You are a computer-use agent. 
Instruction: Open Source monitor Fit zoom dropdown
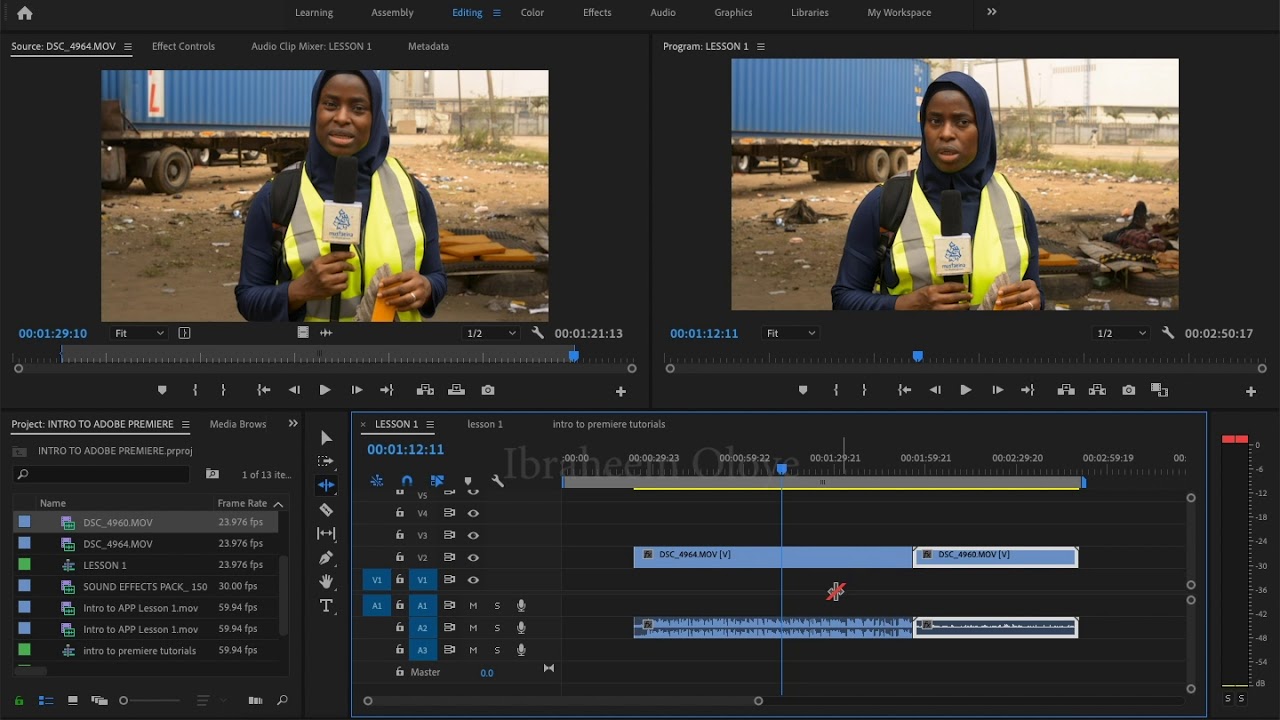[x=139, y=333]
